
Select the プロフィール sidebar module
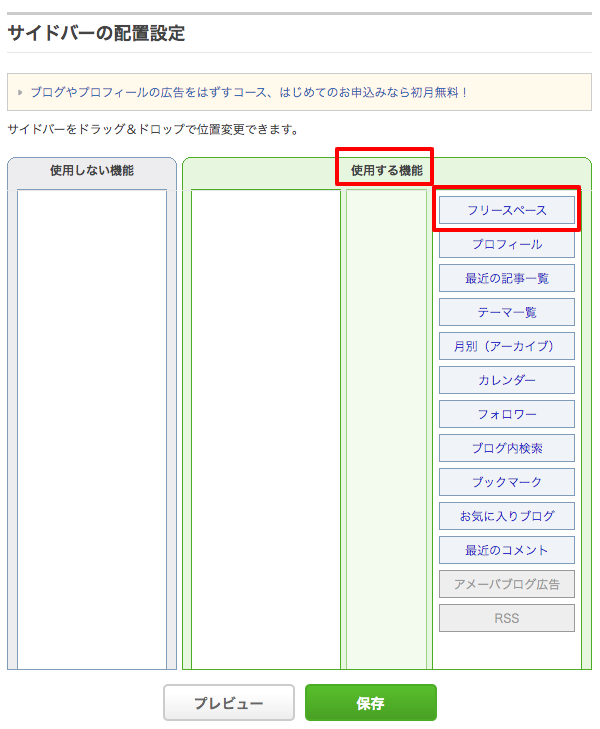(507, 244)
